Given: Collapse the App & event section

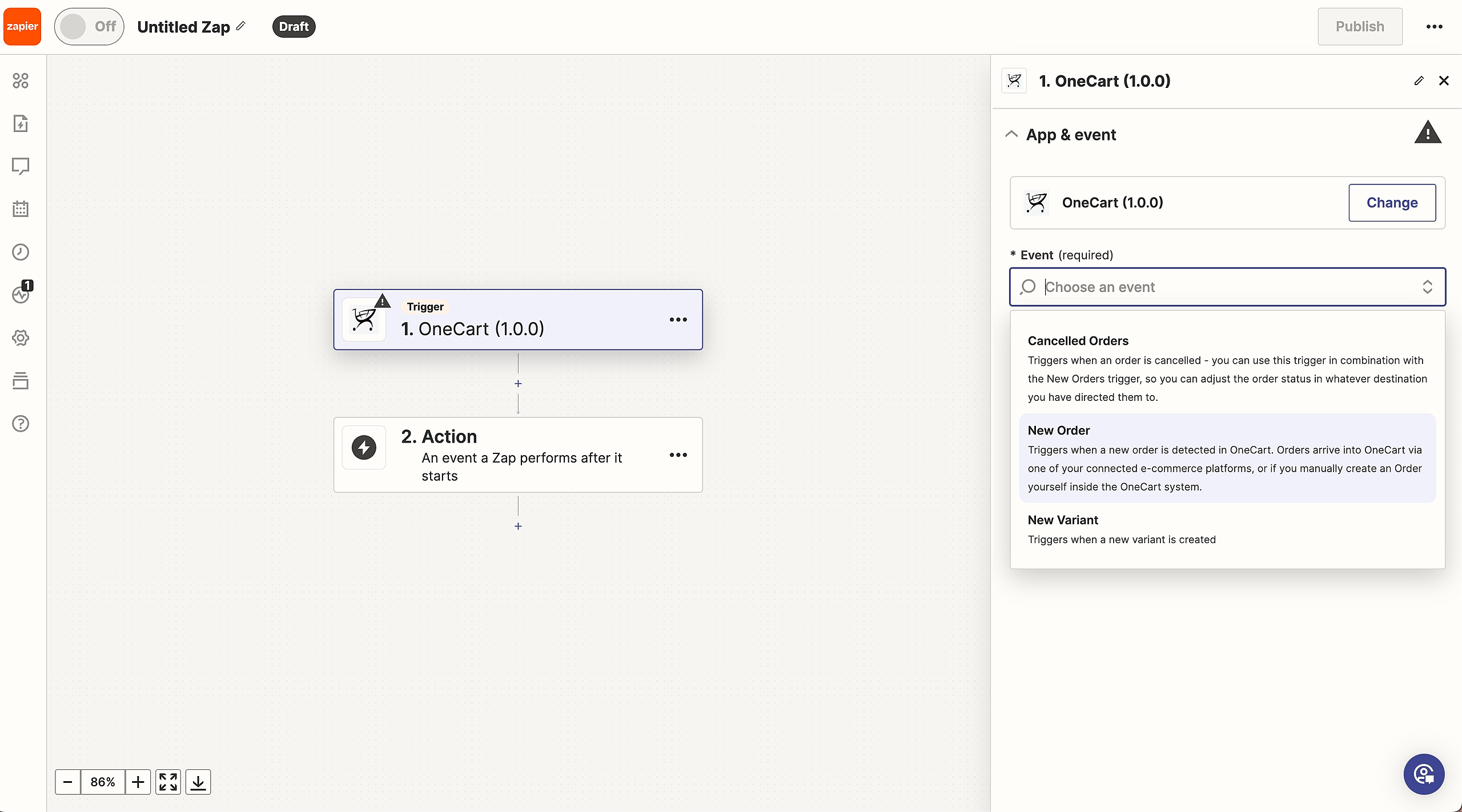Looking at the screenshot, I should click(1011, 134).
